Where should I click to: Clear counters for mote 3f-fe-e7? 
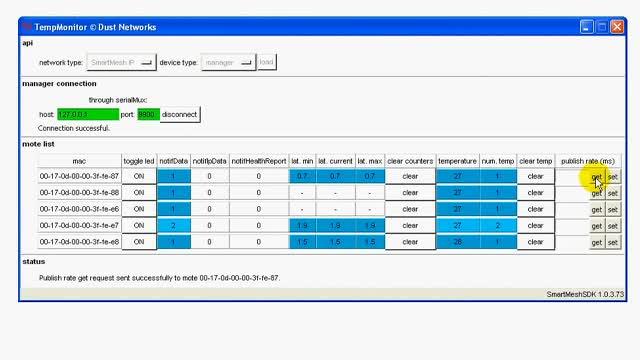[x=410, y=225]
